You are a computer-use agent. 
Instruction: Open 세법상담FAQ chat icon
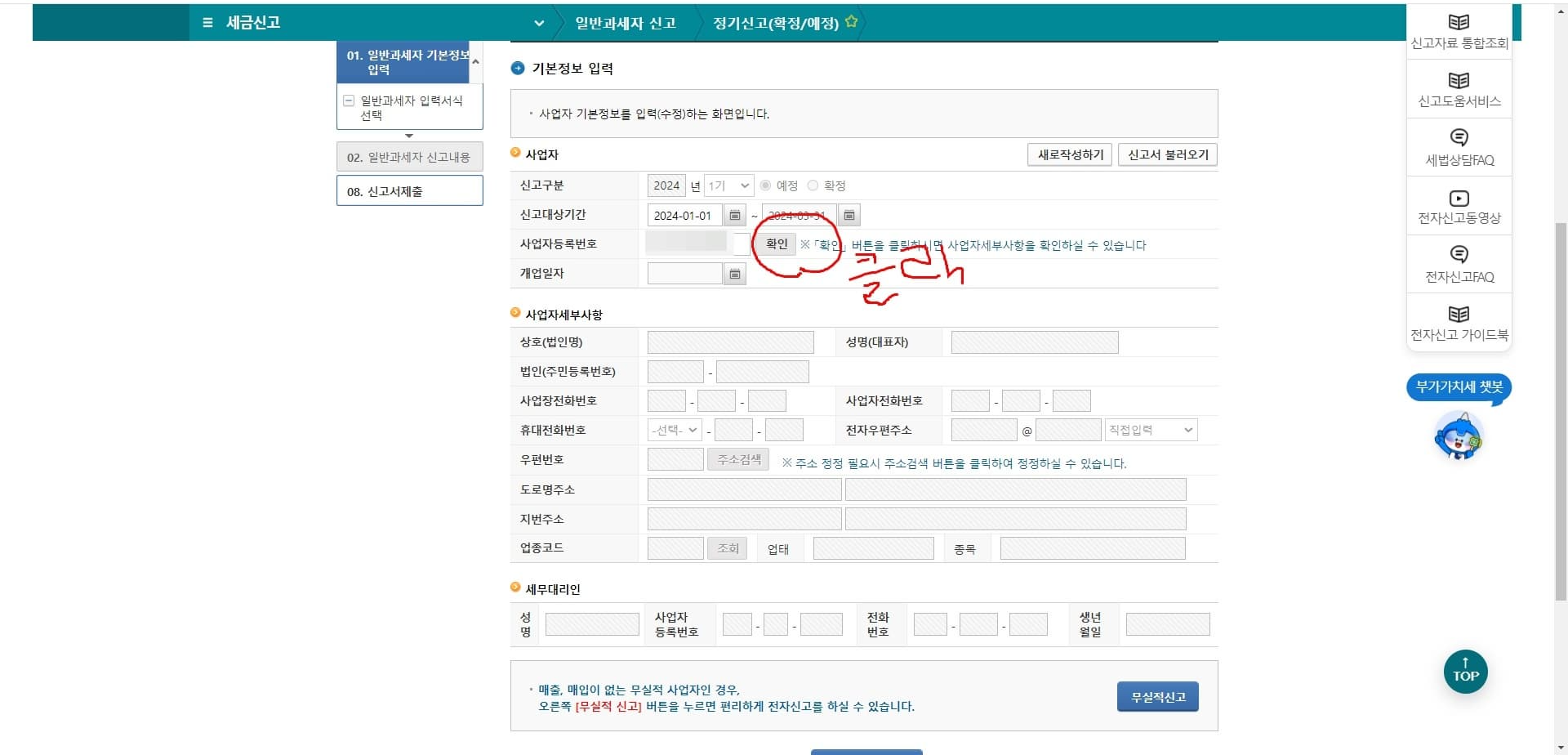coord(1459,147)
